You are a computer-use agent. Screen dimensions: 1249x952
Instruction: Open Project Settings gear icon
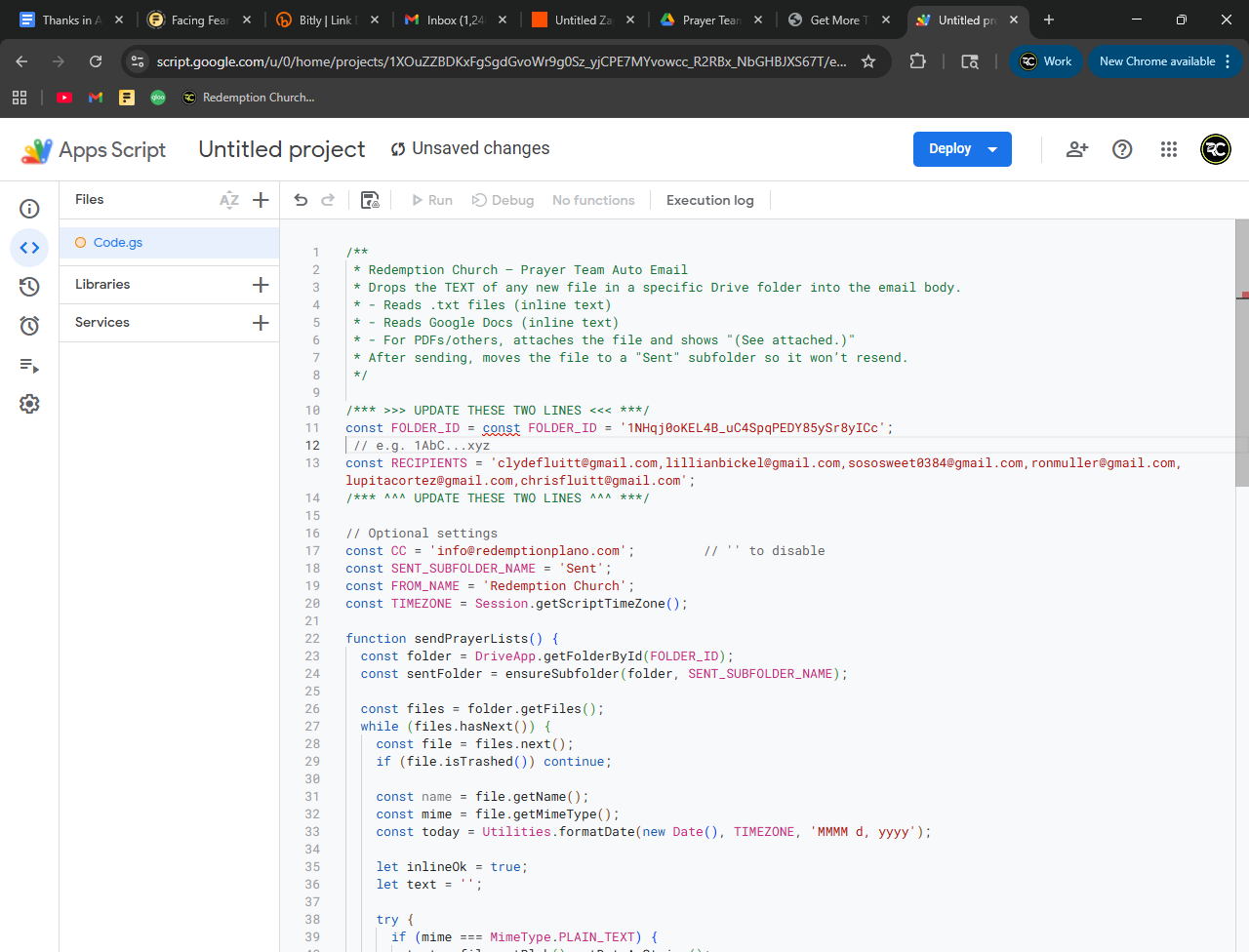coord(29,404)
